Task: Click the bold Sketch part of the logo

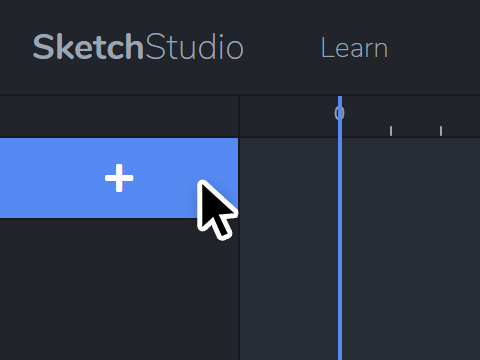Action: pos(88,47)
